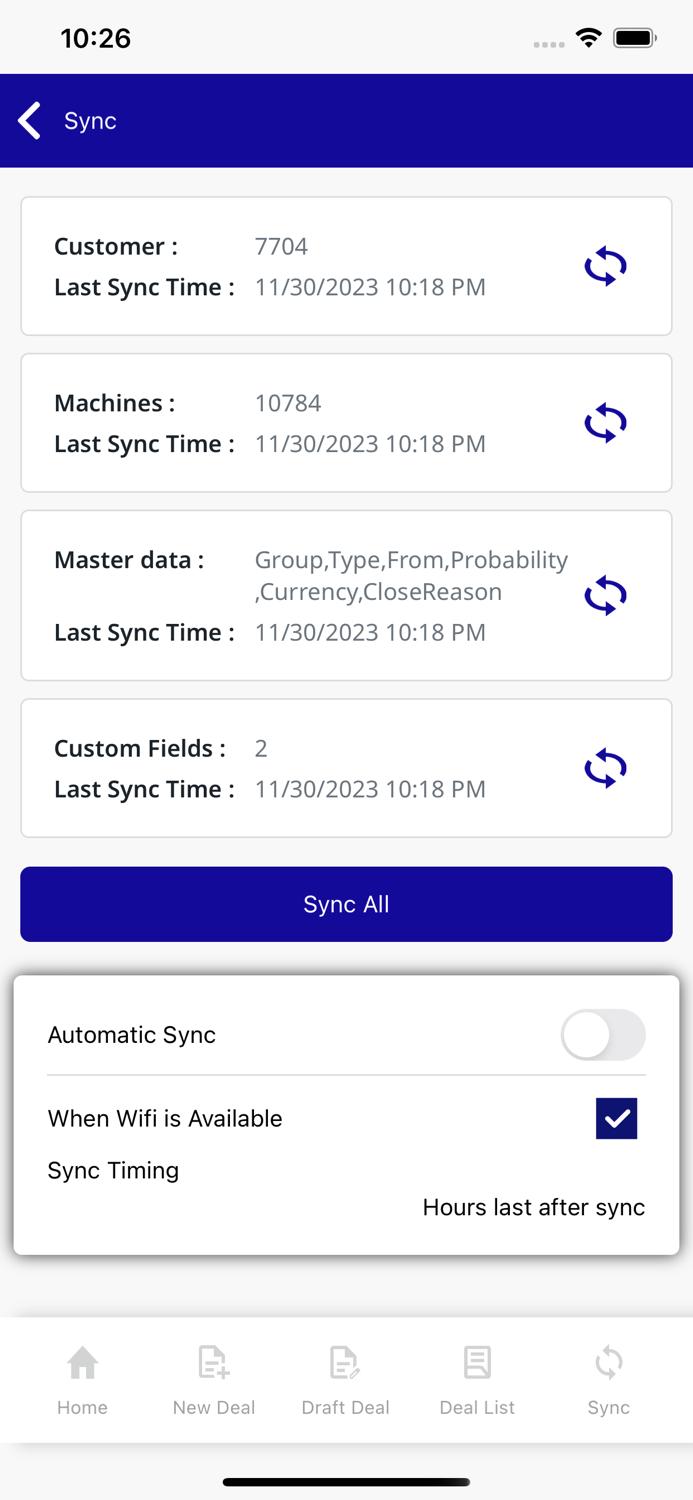This screenshot has width=693, height=1500.
Task: Go back using the Sync header arrow
Action: [x=28, y=120]
